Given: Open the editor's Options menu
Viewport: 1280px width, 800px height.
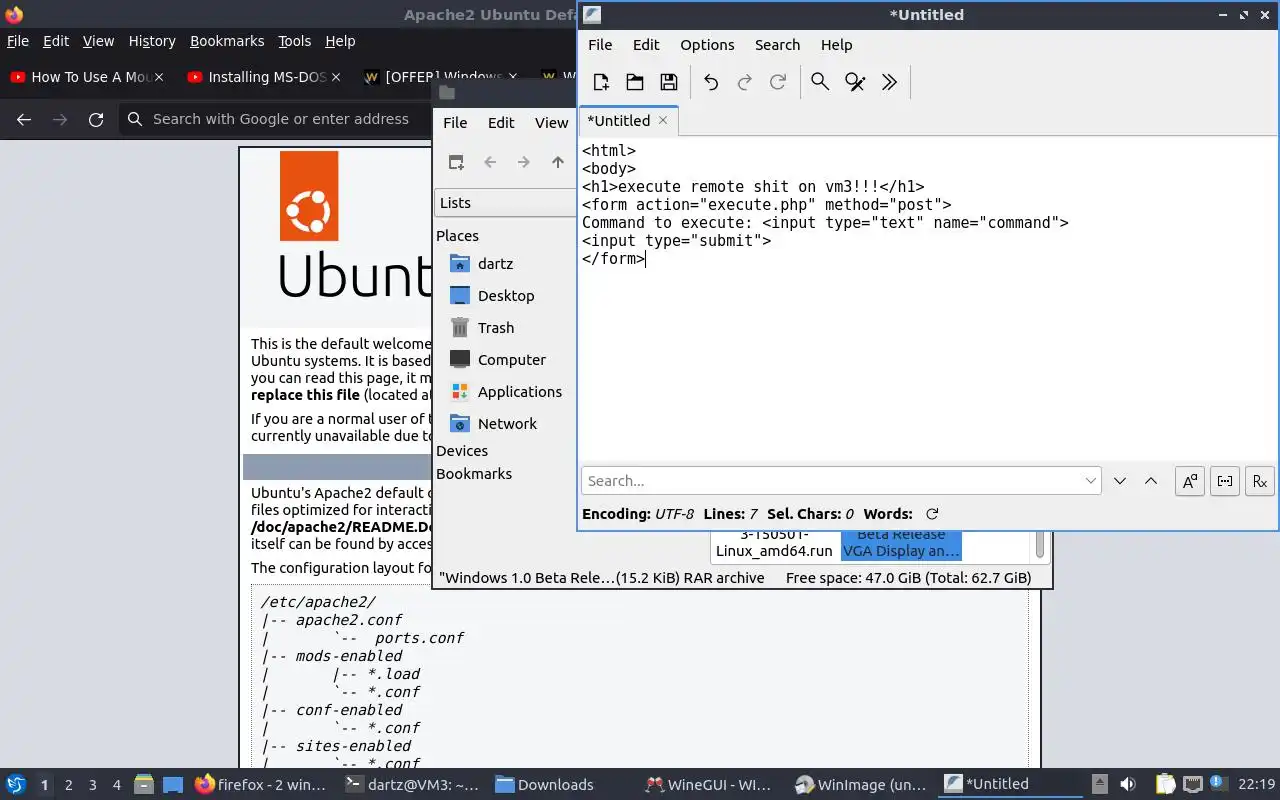Looking at the screenshot, I should click(x=707, y=45).
